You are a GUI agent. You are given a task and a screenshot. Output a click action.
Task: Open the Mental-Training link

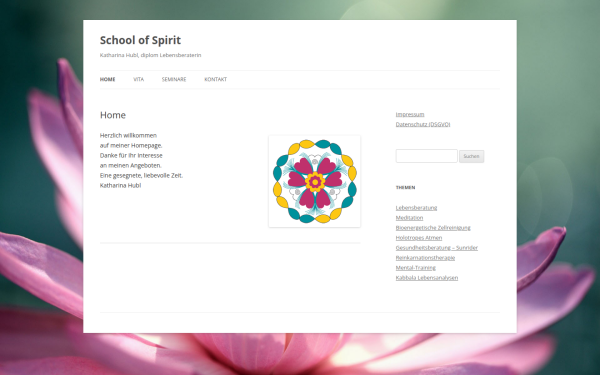click(416, 267)
